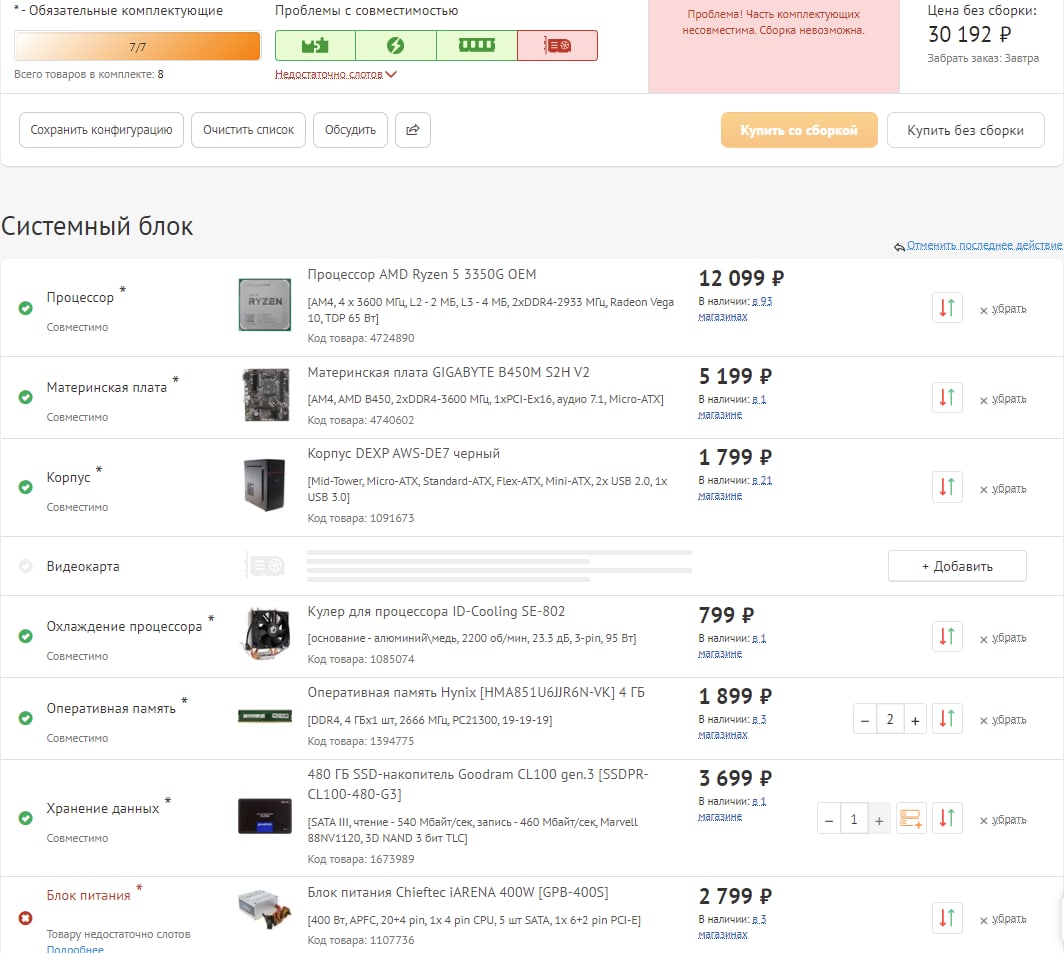Open processor availability 'в 93 магазинах' link
This screenshot has height=953, width=1064.
(736, 308)
